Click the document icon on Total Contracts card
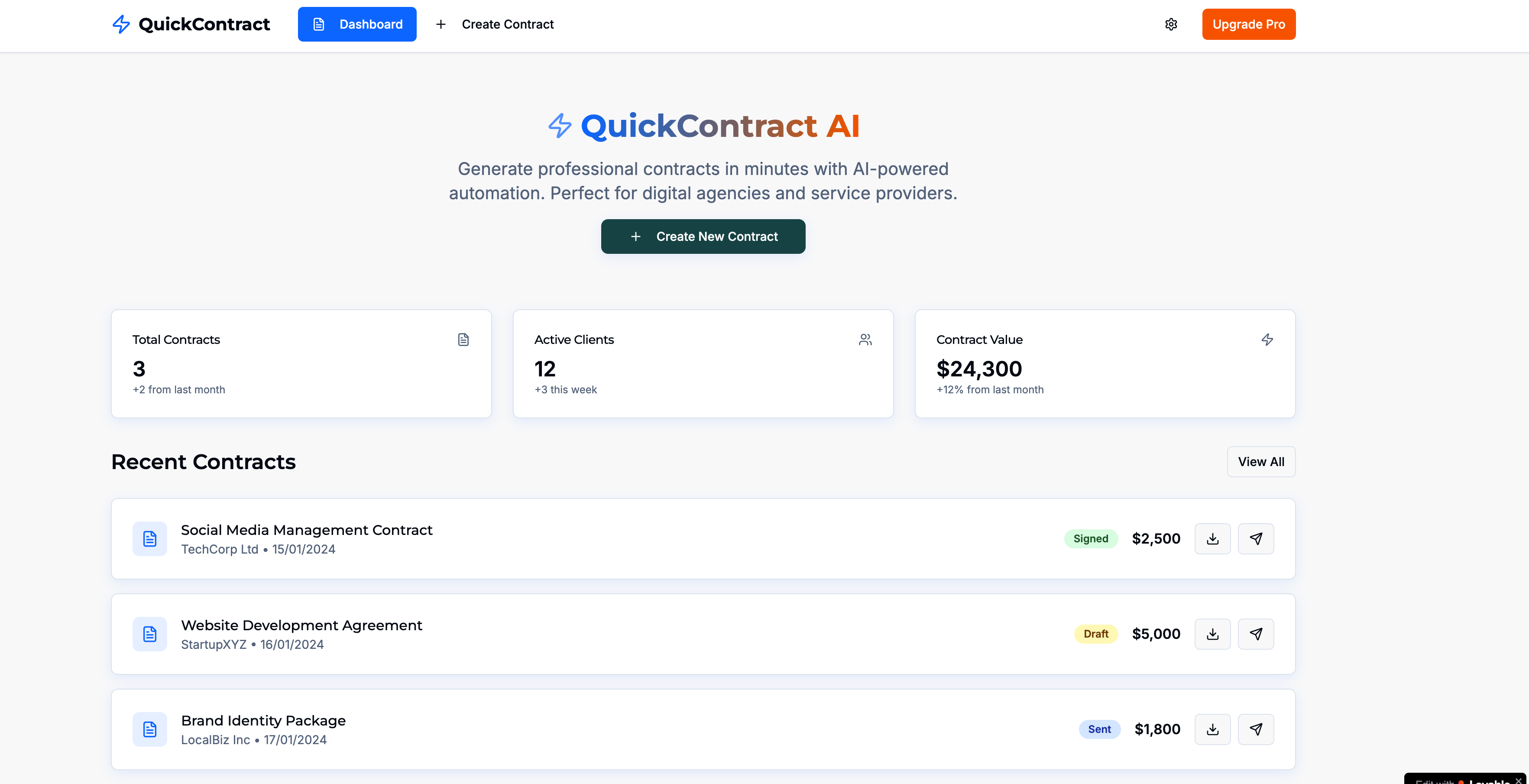Viewport: 1529px width, 784px height. (463, 340)
